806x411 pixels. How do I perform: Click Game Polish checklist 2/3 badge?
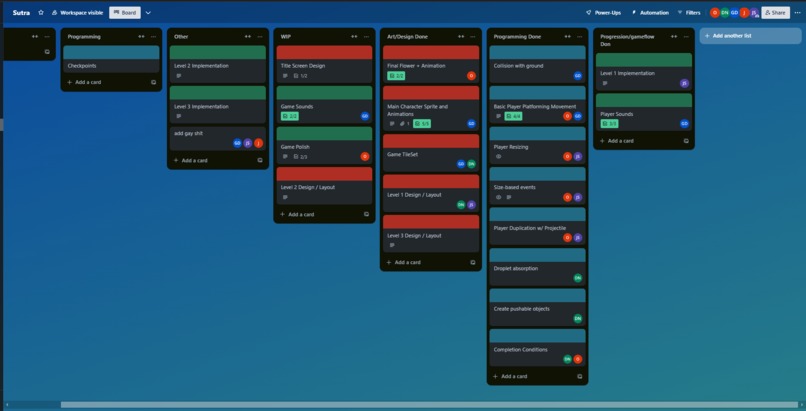click(x=300, y=157)
